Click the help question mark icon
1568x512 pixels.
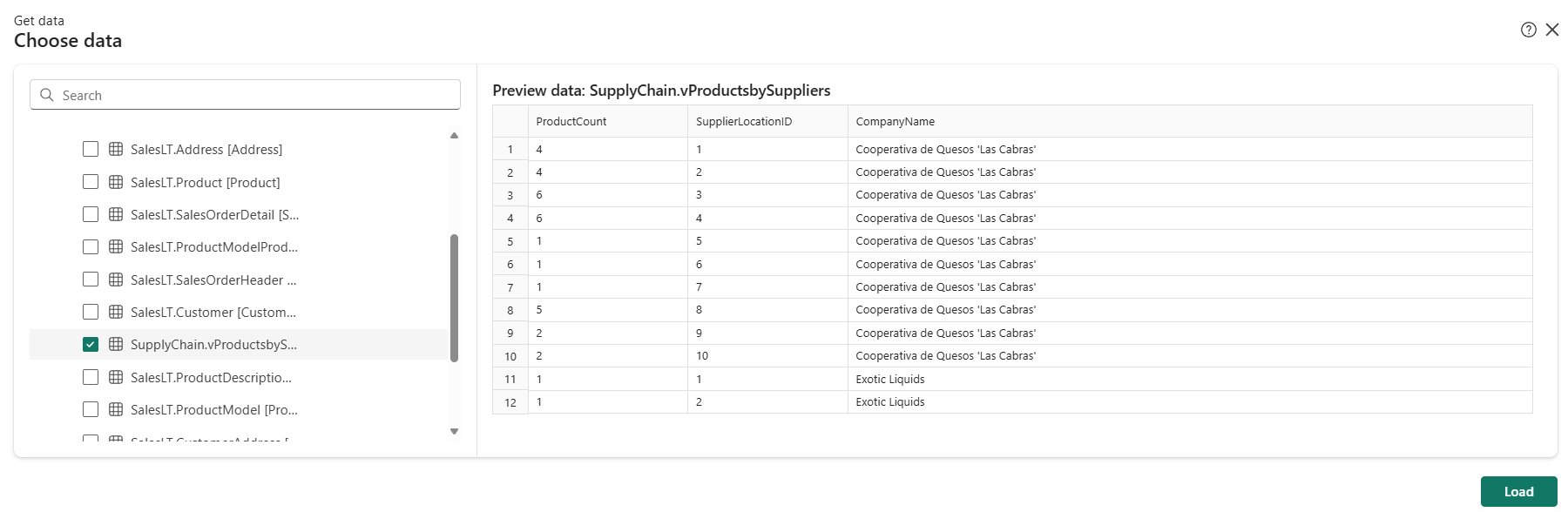coord(1528,30)
